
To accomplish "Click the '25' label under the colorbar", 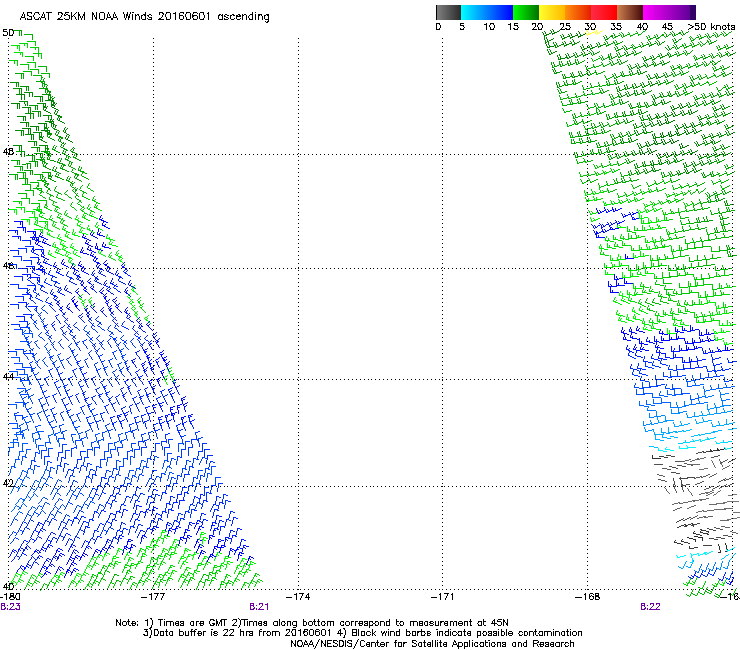I will click(x=565, y=27).
